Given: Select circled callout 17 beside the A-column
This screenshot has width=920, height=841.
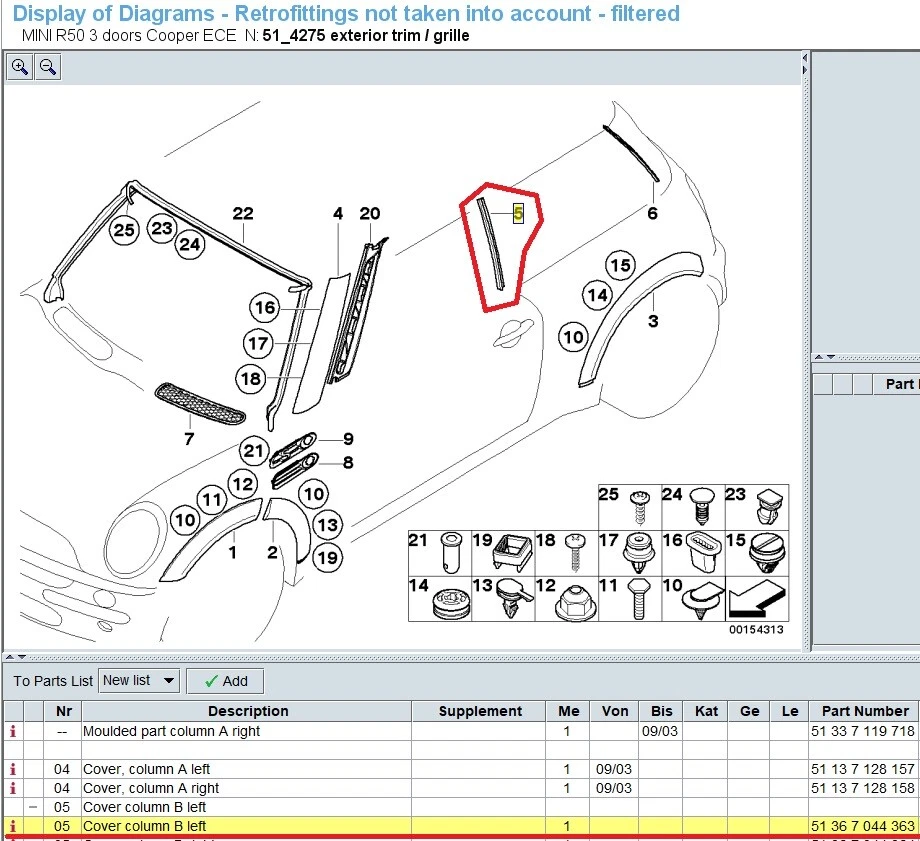Looking at the screenshot, I should point(258,343).
